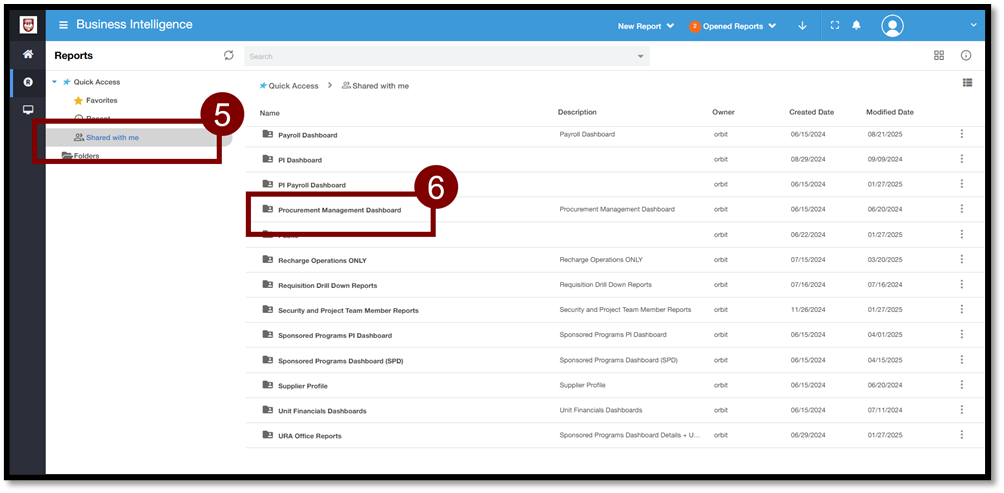Open the user profile avatar menu
1004x493 pixels.
point(892,26)
